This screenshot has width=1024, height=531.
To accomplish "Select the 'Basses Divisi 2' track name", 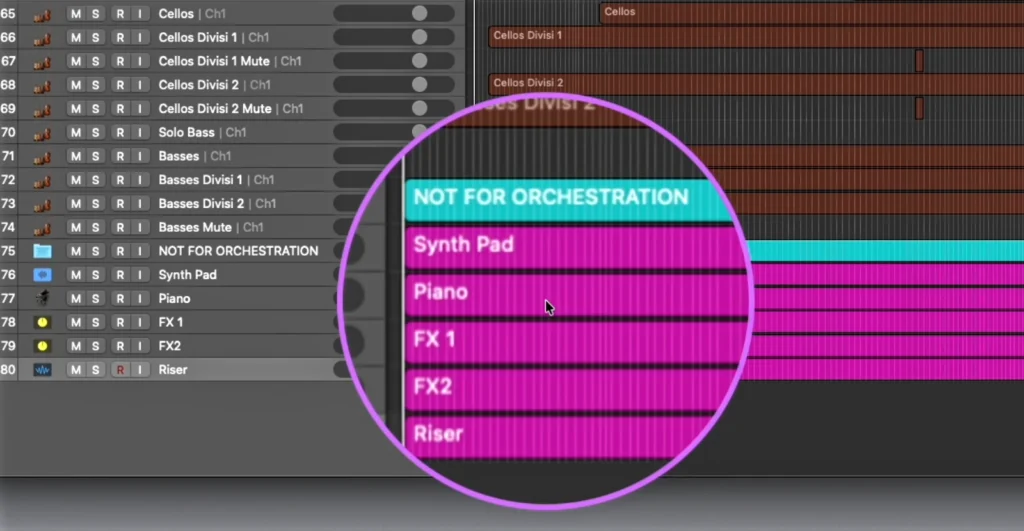I will (201, 204).
